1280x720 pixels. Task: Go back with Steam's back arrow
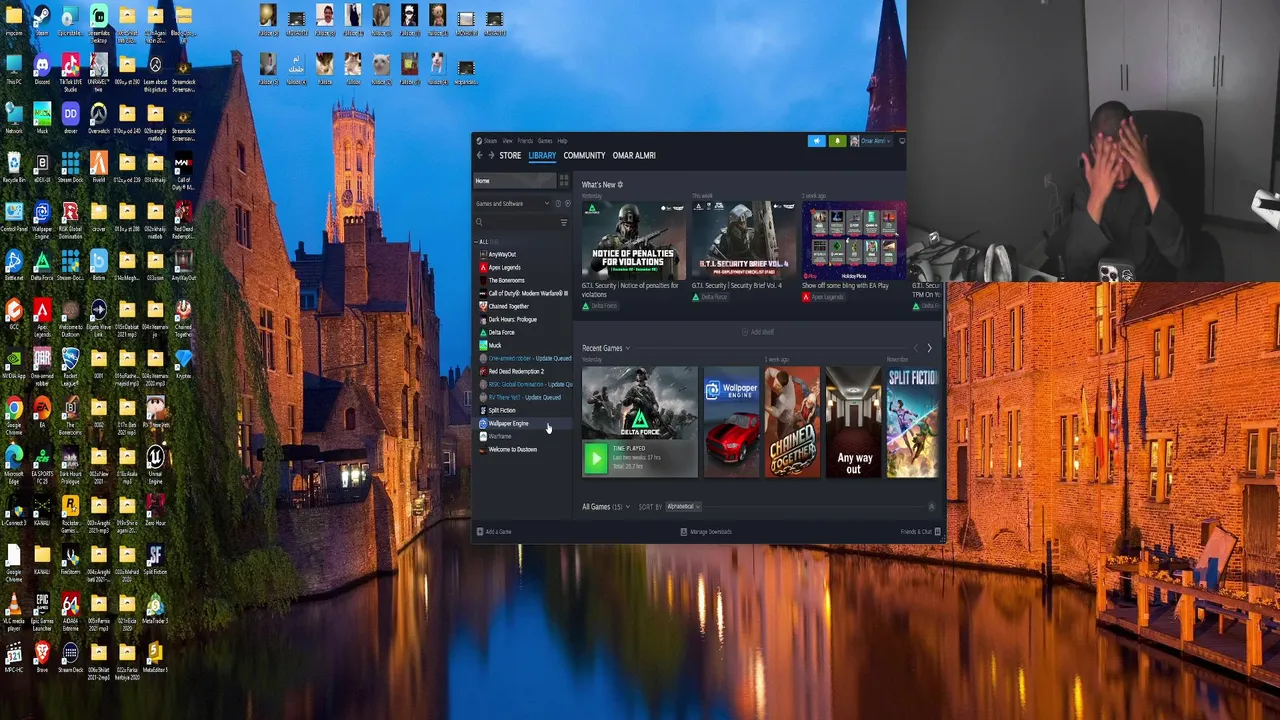(479, 156)
